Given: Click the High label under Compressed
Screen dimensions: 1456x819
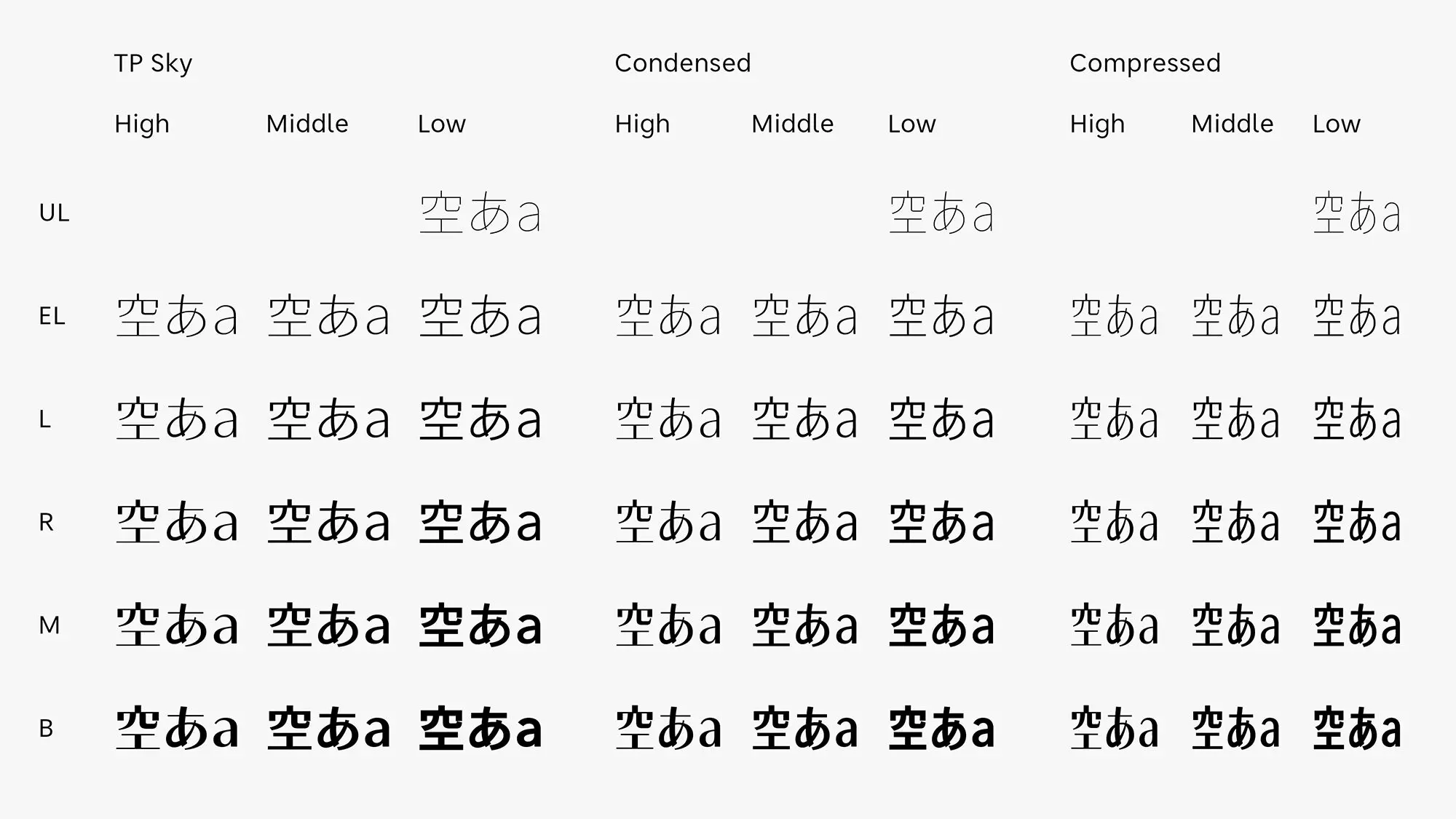Looking at the screenshot, I should [x=1097, y=124].
